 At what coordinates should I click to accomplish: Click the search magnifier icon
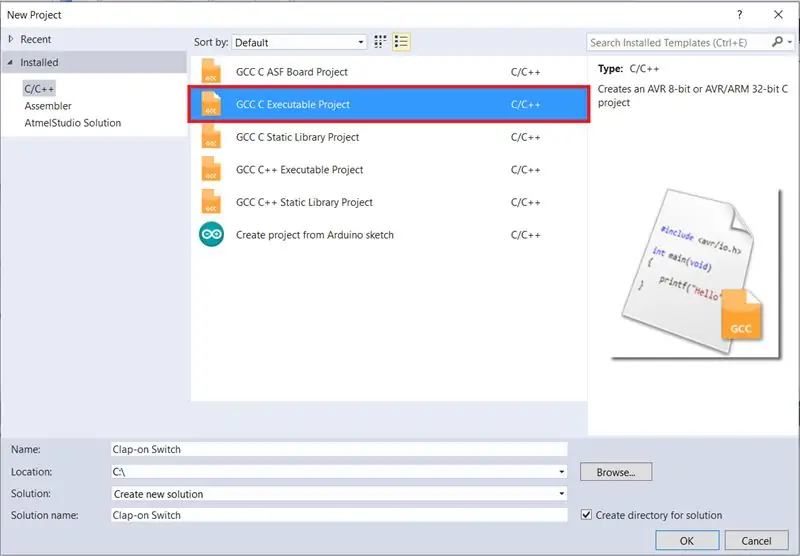777,42
